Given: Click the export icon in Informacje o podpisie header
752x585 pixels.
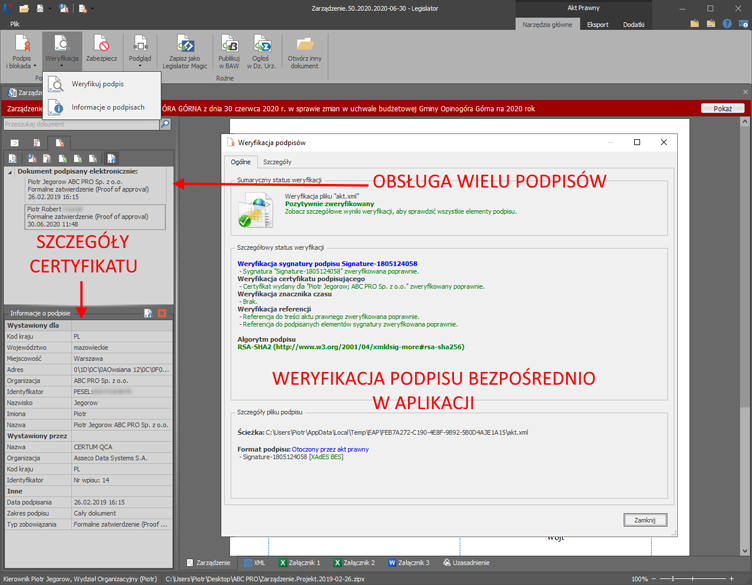Looking at the screenshot, I should [x=148, y=313].
